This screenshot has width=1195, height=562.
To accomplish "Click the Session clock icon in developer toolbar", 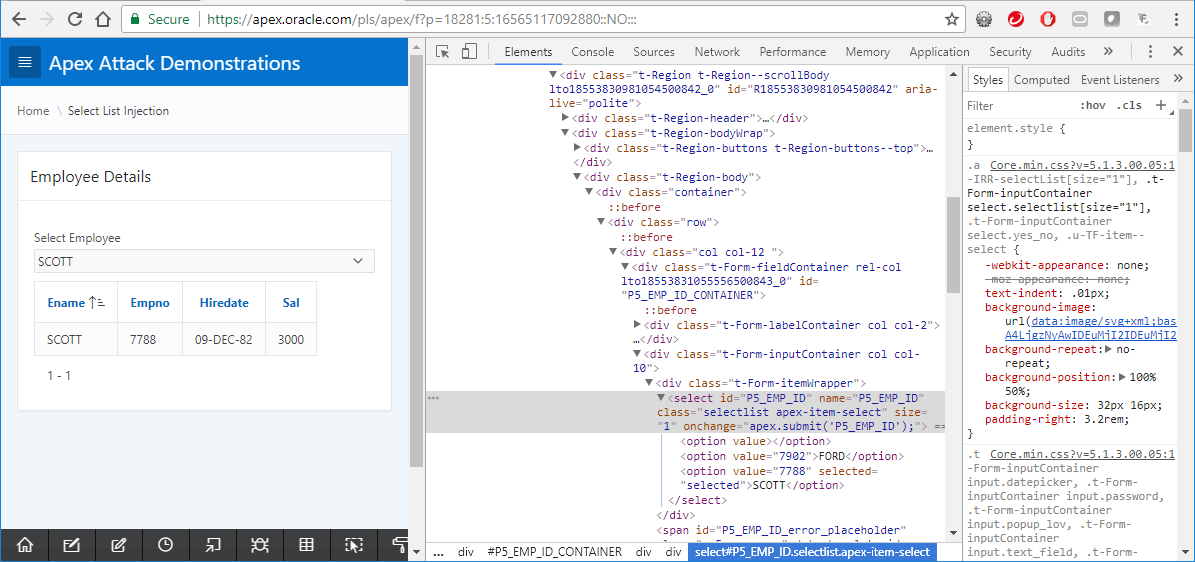I will click(x=165, y=544).
